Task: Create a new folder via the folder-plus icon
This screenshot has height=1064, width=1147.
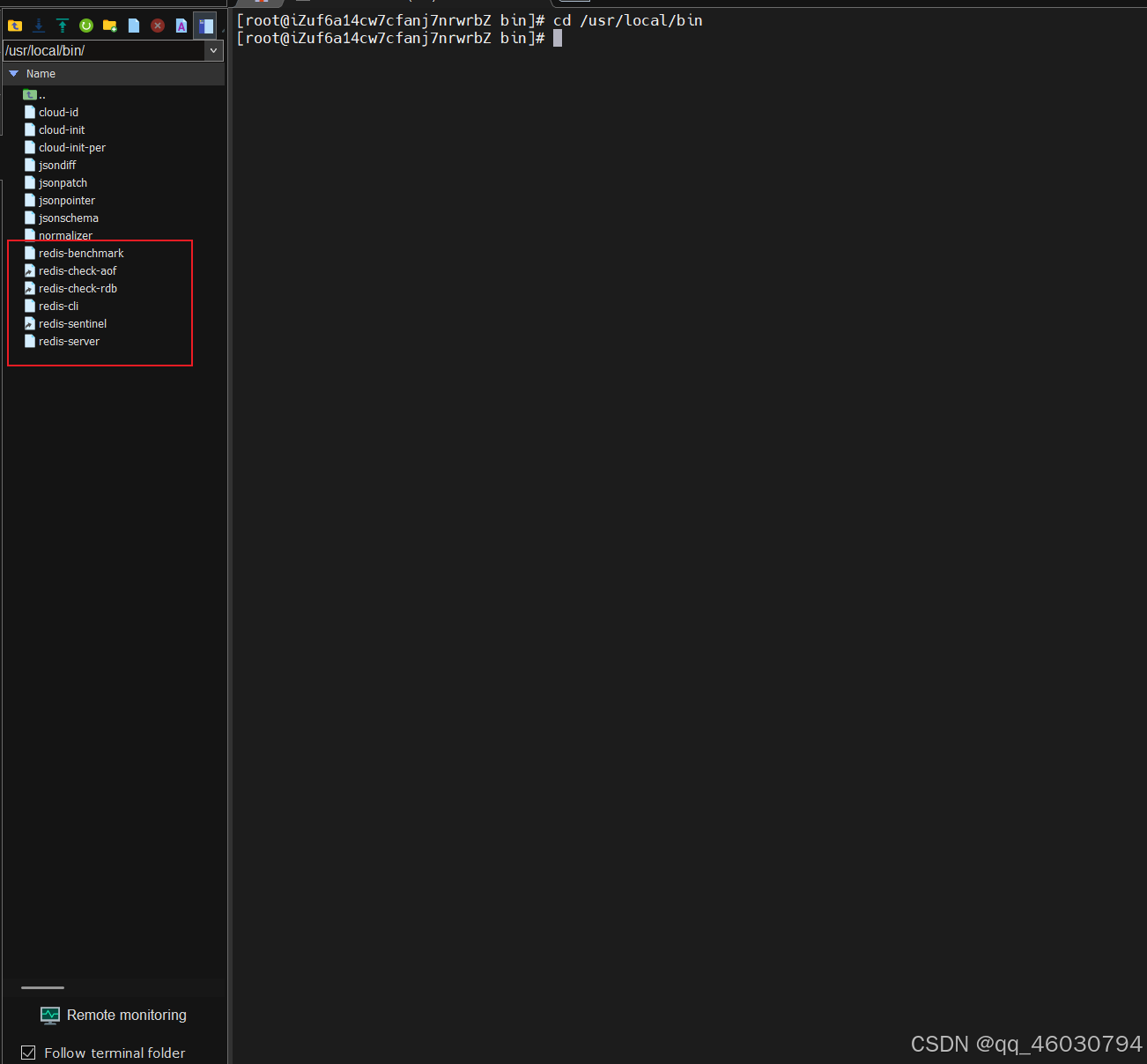Action: pos(110,26)
